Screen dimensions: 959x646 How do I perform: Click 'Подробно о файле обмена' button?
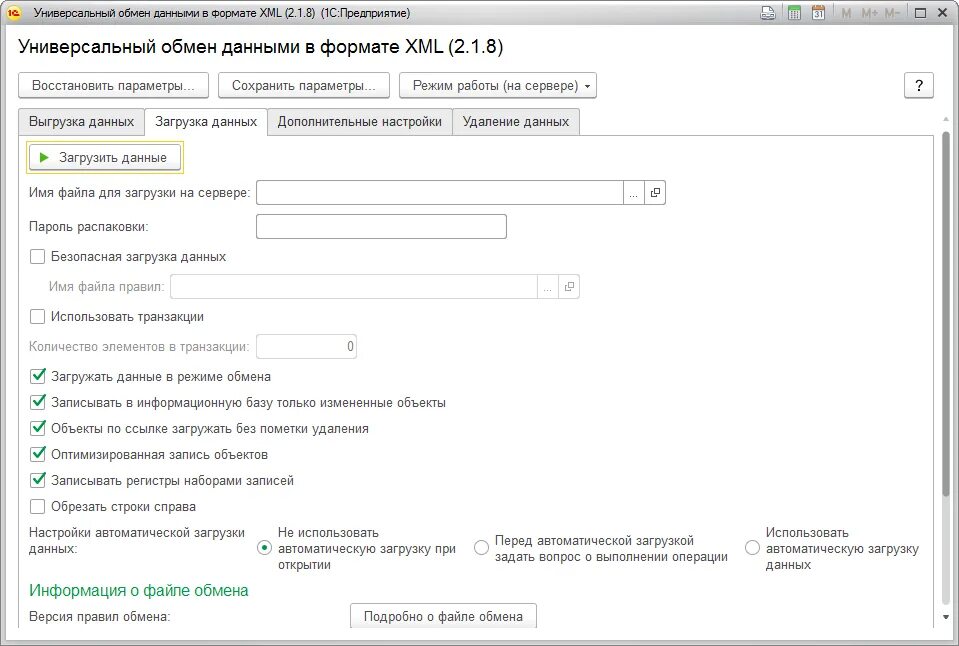[443, 616]
